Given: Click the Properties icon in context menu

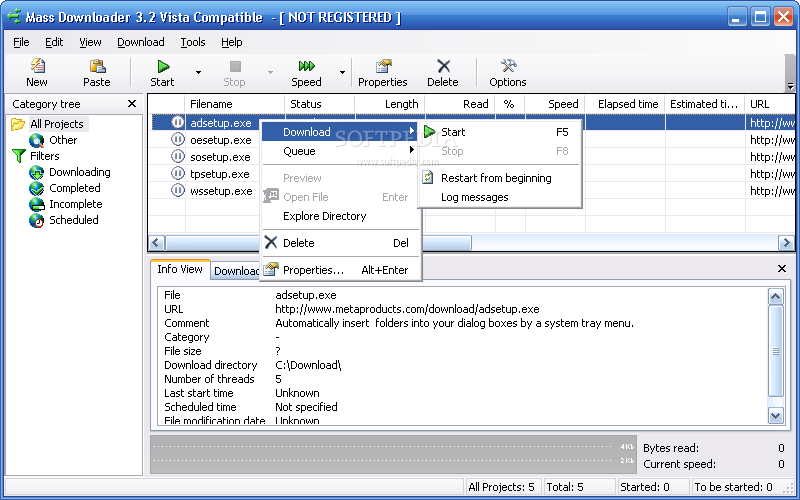Looking at the screenshot, I should tap(271, 269).
